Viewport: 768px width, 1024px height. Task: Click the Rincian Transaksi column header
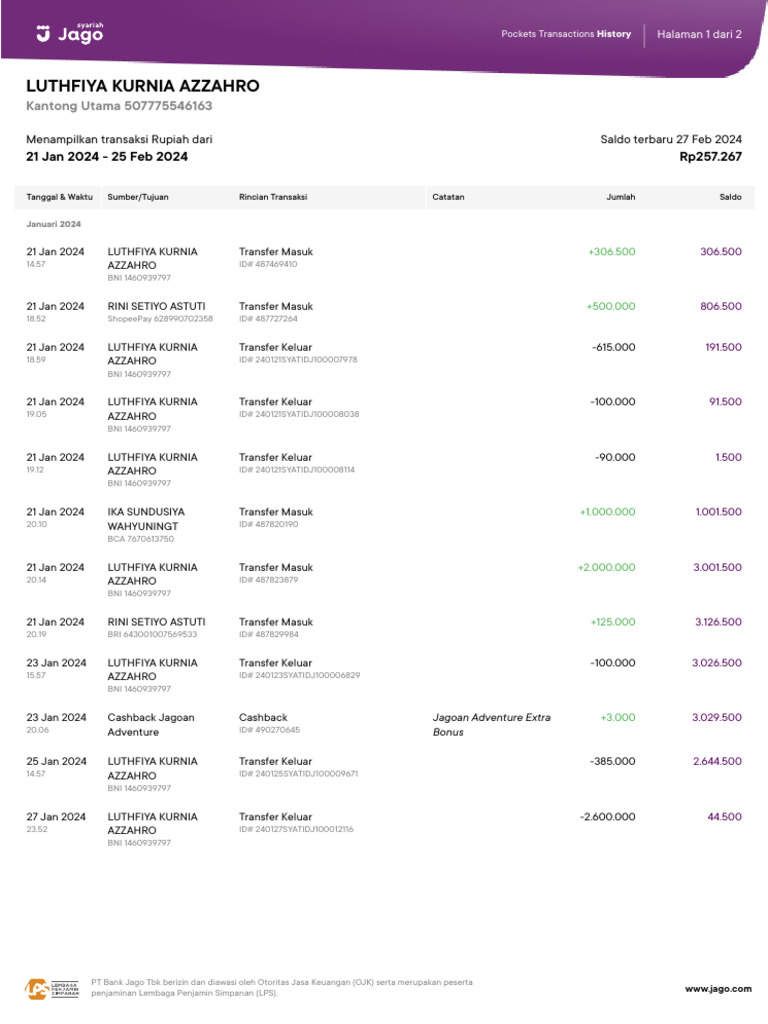273,197
